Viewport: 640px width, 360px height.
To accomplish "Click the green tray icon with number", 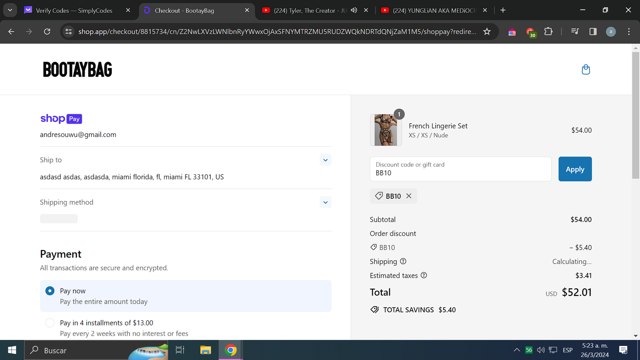I will tap(529, 350).
